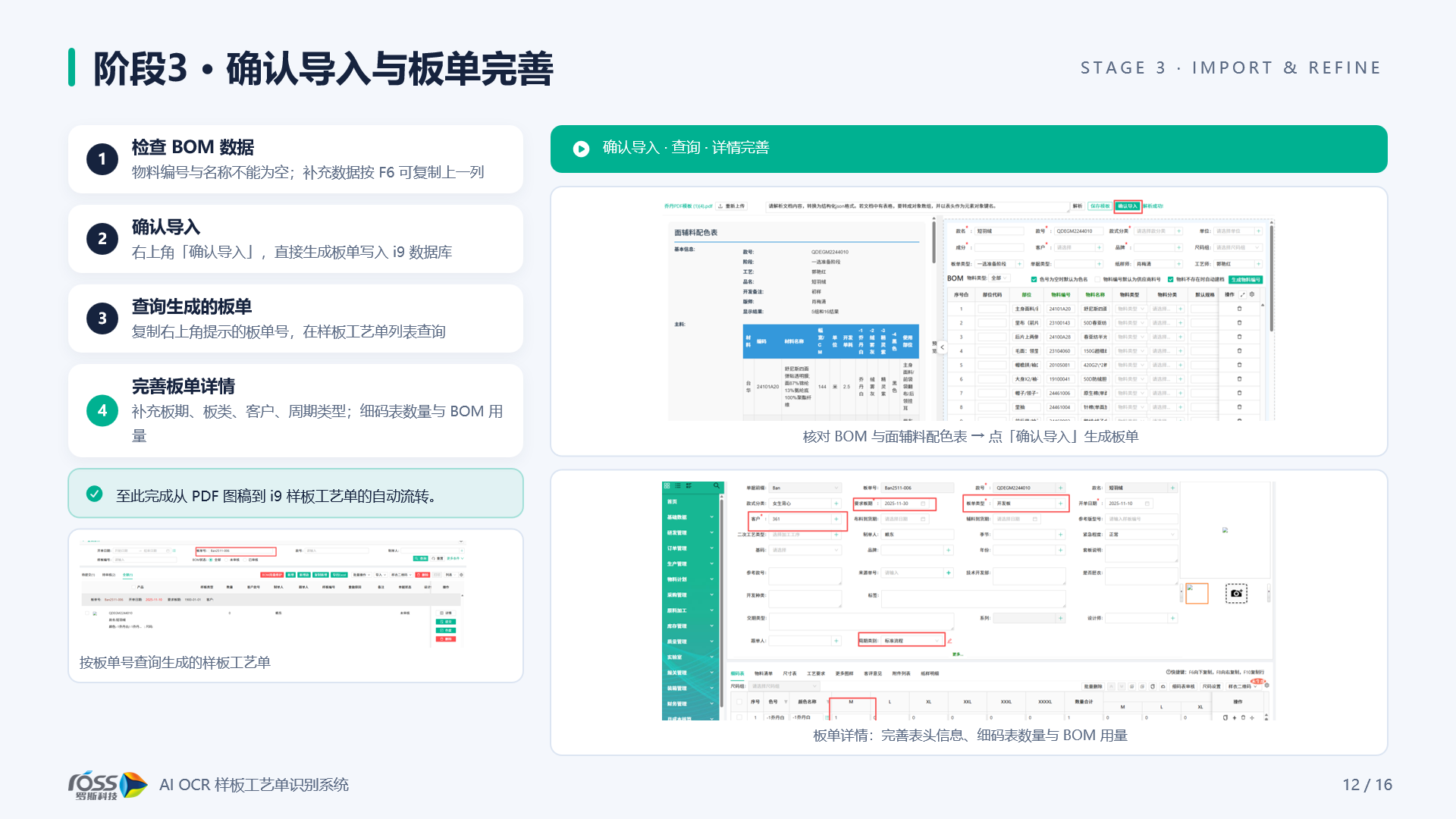Click the step 4 green number badge
Viewport: 1456px width, 819px height.
pos(102,410)
